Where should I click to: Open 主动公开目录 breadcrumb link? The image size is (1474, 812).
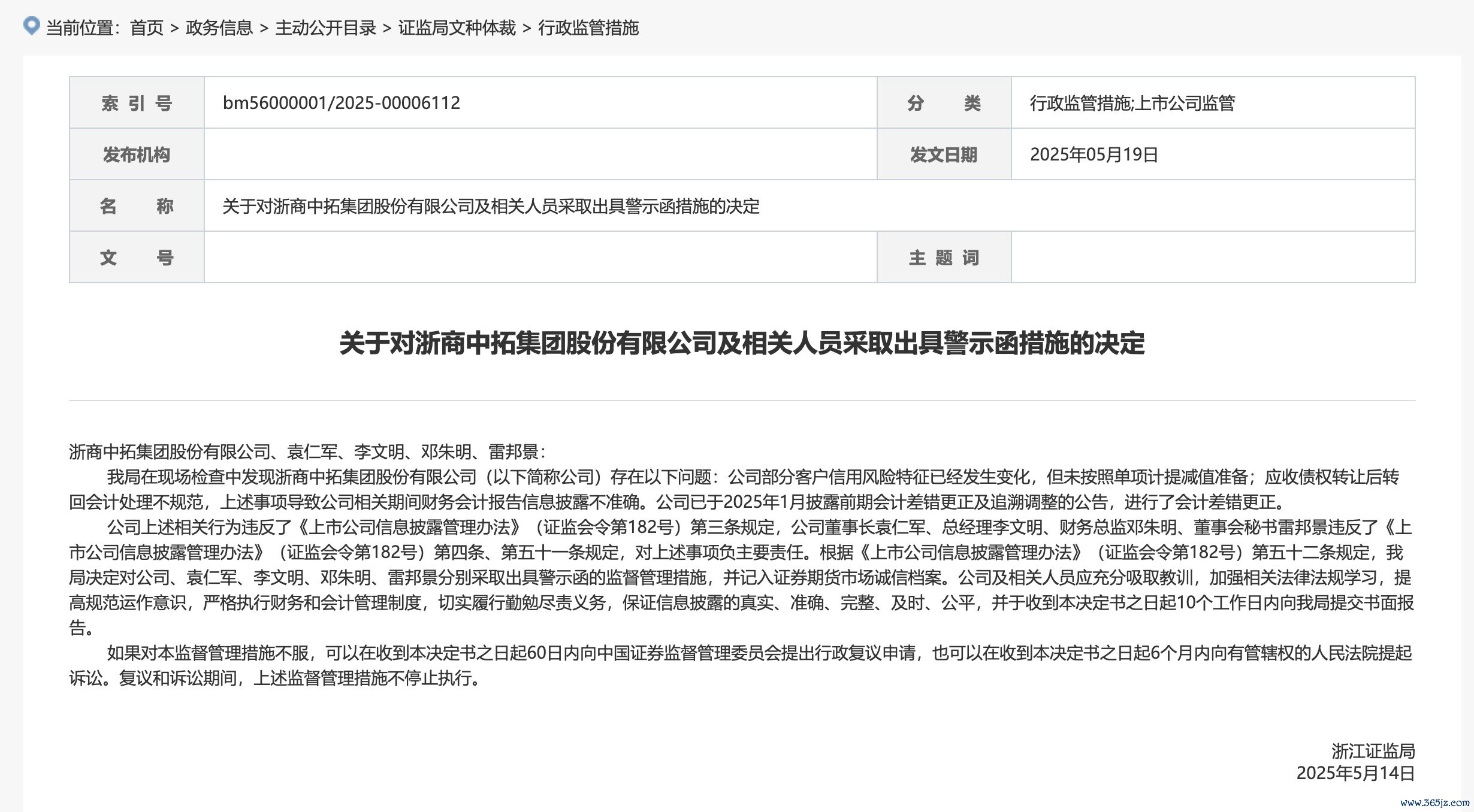(x=325, y=28)
